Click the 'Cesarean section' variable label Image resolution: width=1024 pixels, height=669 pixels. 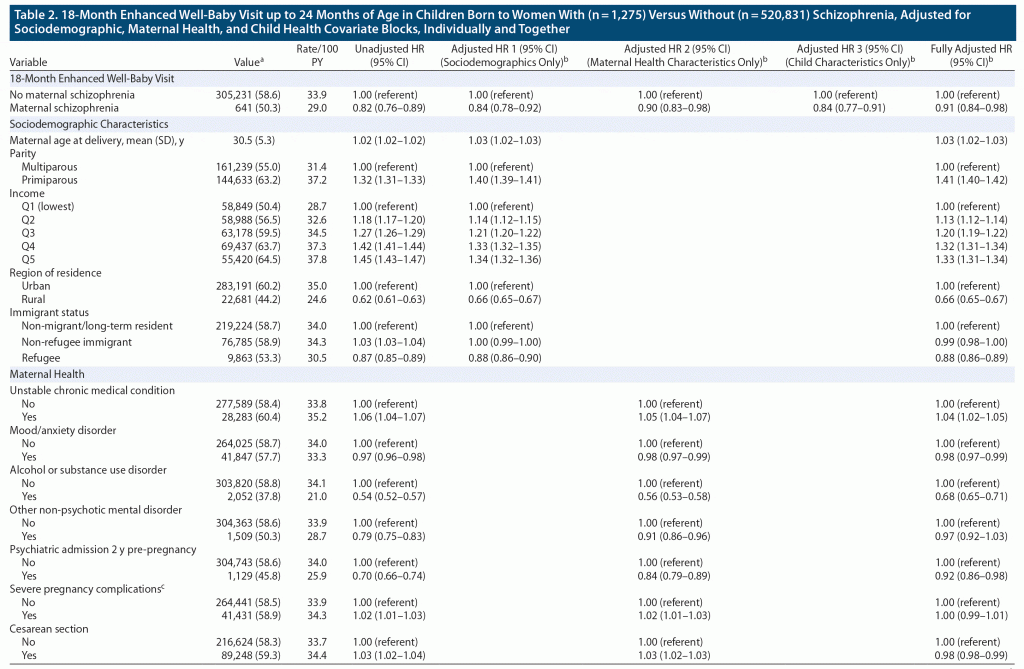coord(49,629)
